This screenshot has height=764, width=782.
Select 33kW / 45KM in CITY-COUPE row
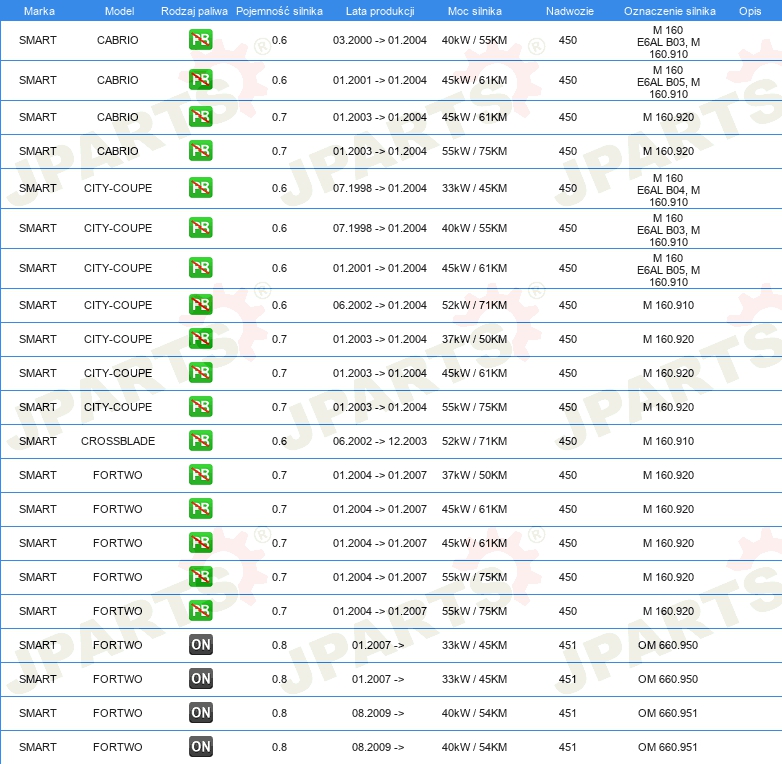click(474, 188)
